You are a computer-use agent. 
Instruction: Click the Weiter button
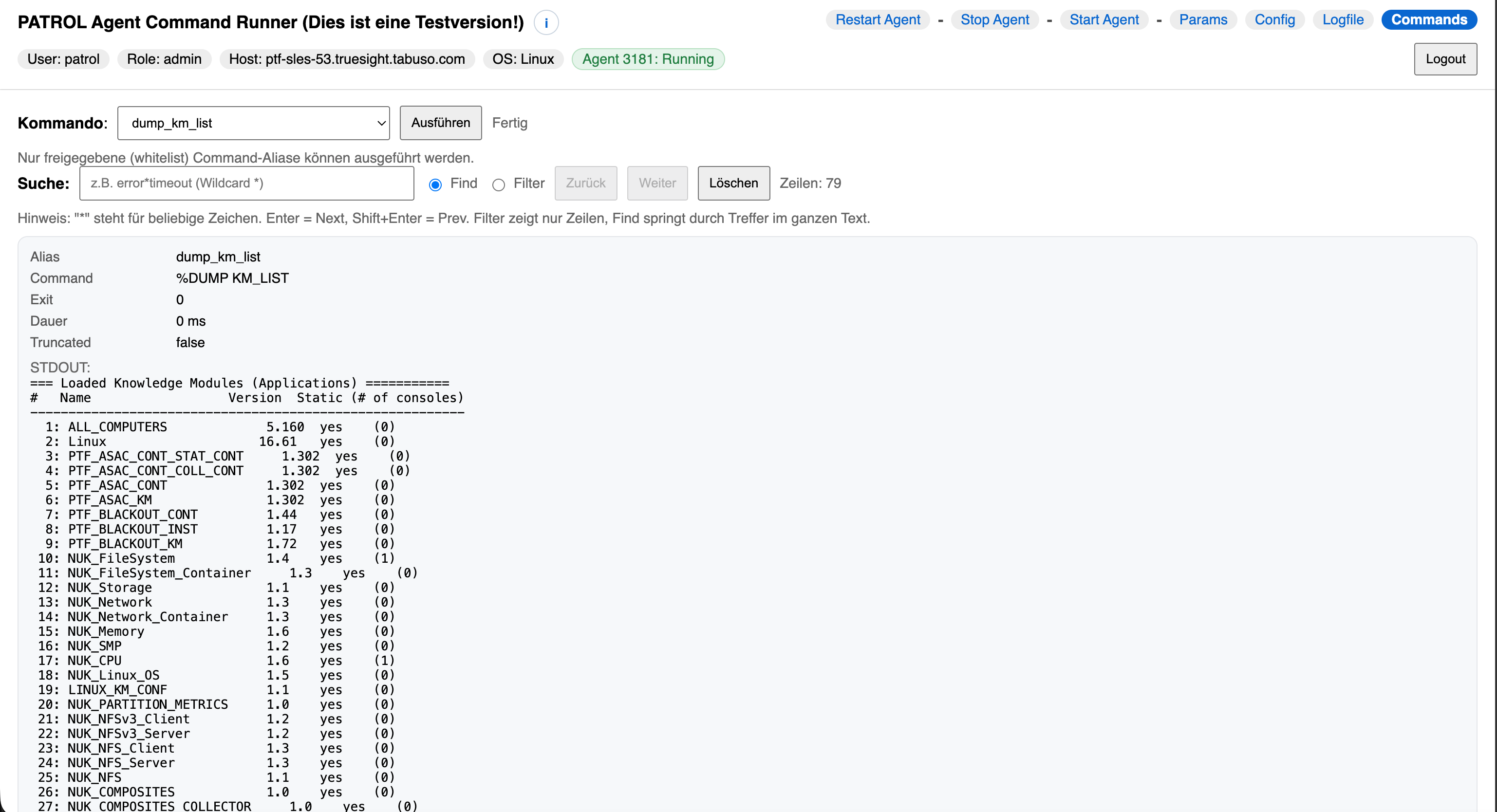657,183
